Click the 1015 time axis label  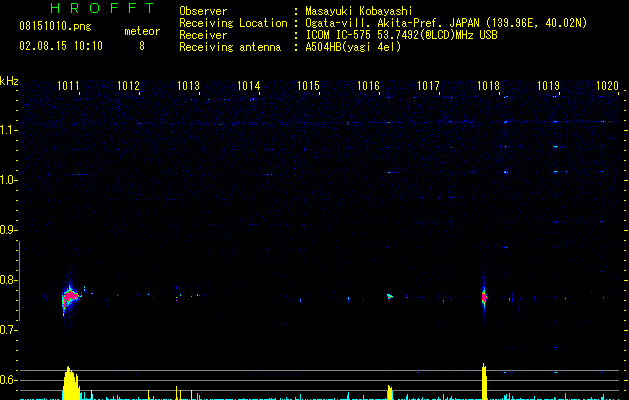pos(308,85)
